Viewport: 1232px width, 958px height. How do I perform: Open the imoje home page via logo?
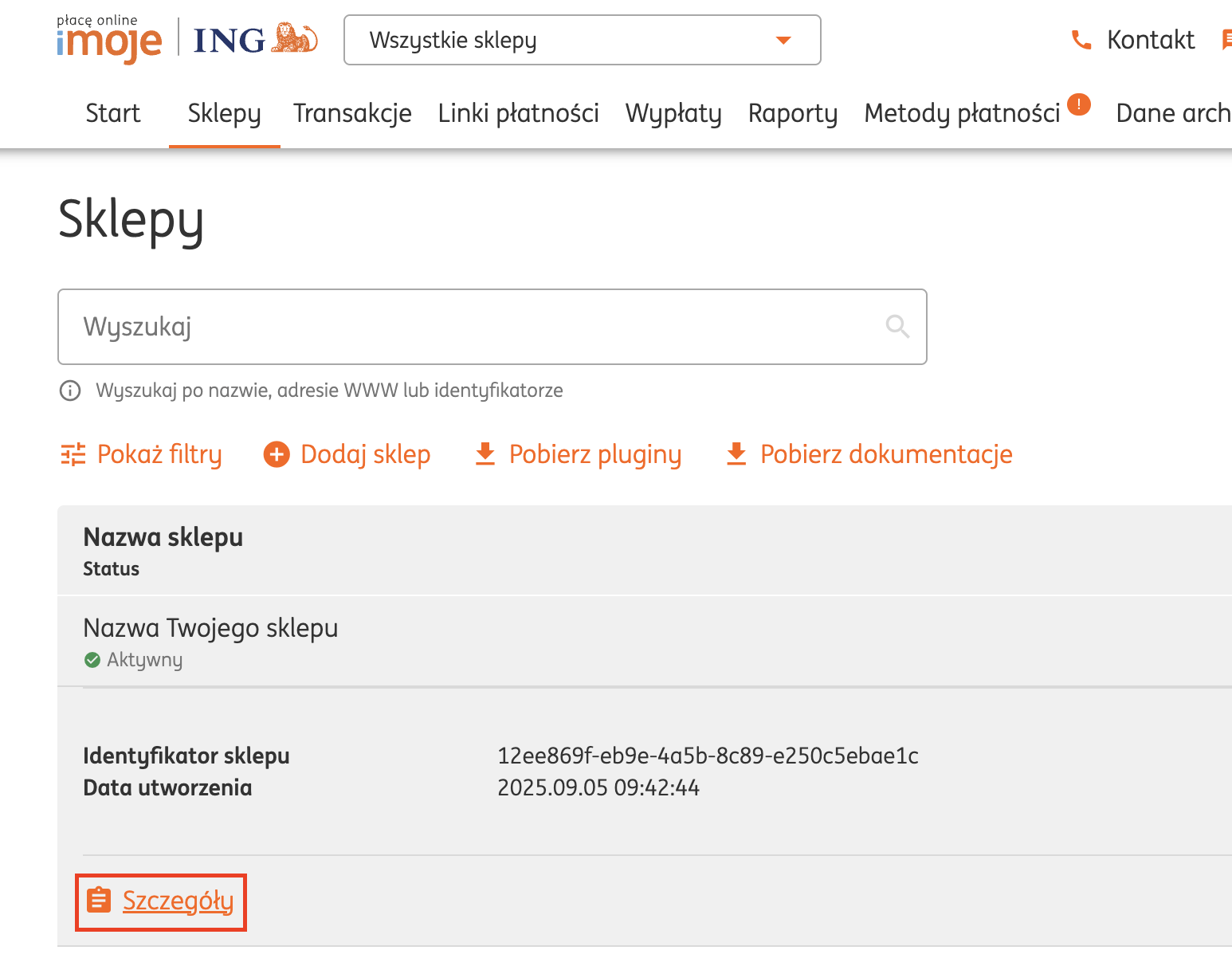coord(108,40)
